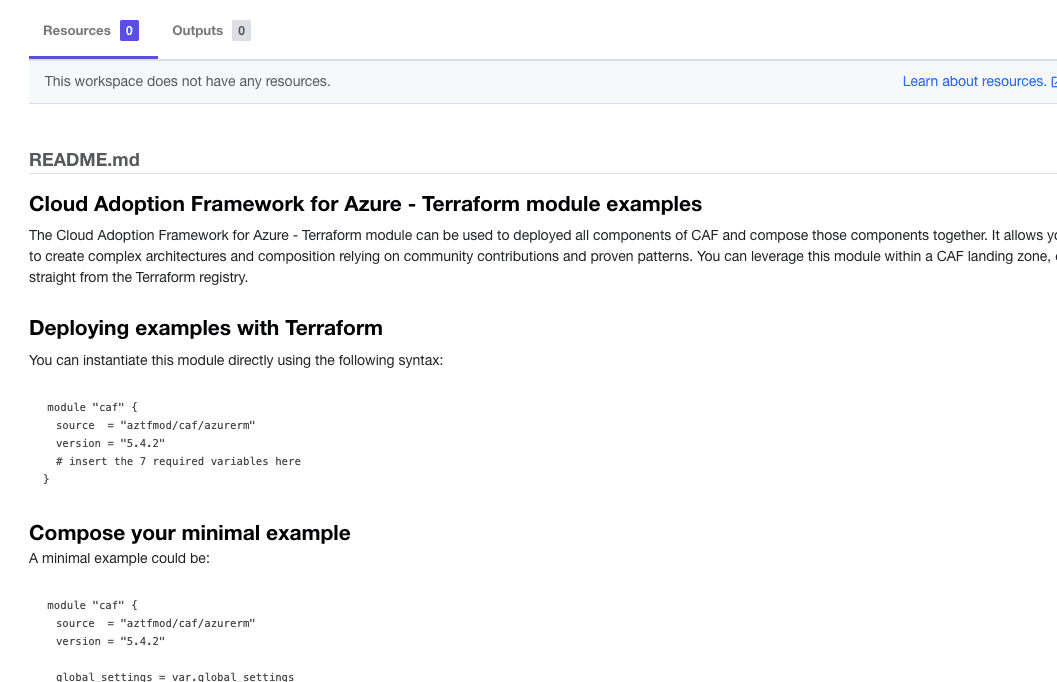Click the insert 7 required variables comment

178,461
